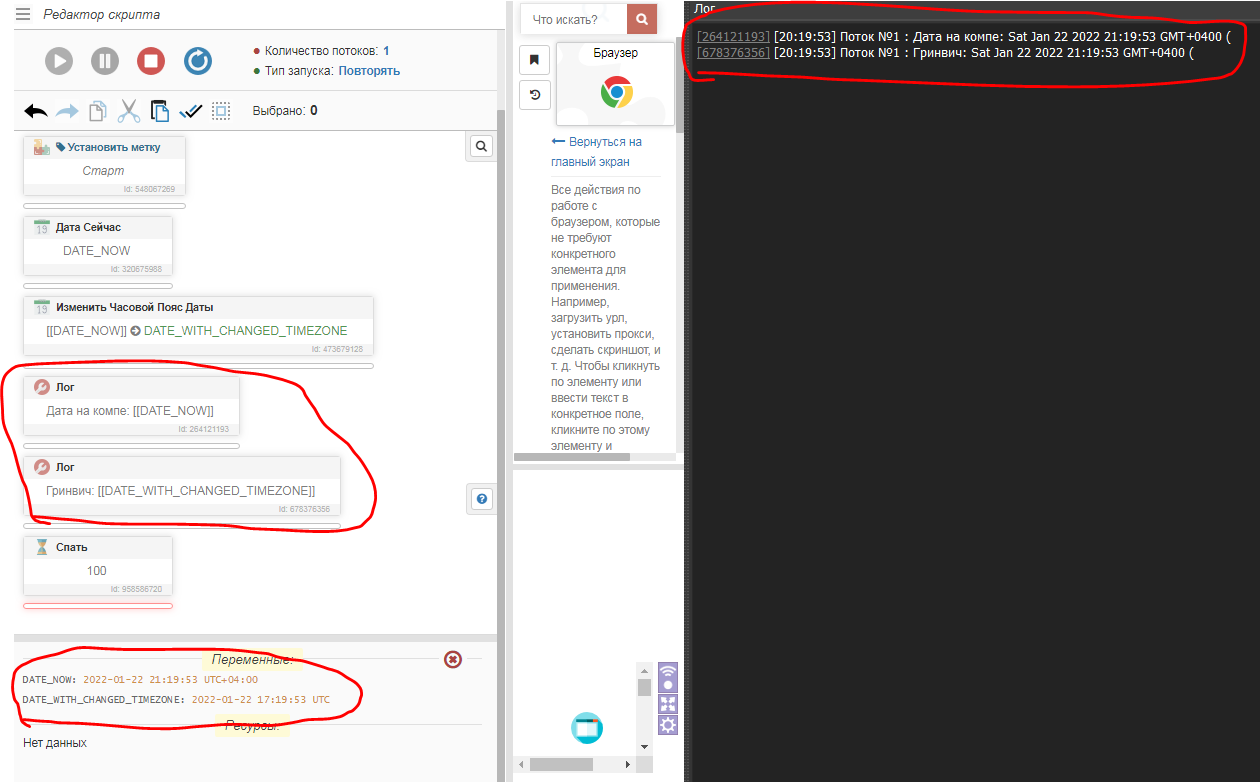This screenshot has width=1260, height=782.
Task: Click wrench icon of first Лог action
Action: [42, 387]
